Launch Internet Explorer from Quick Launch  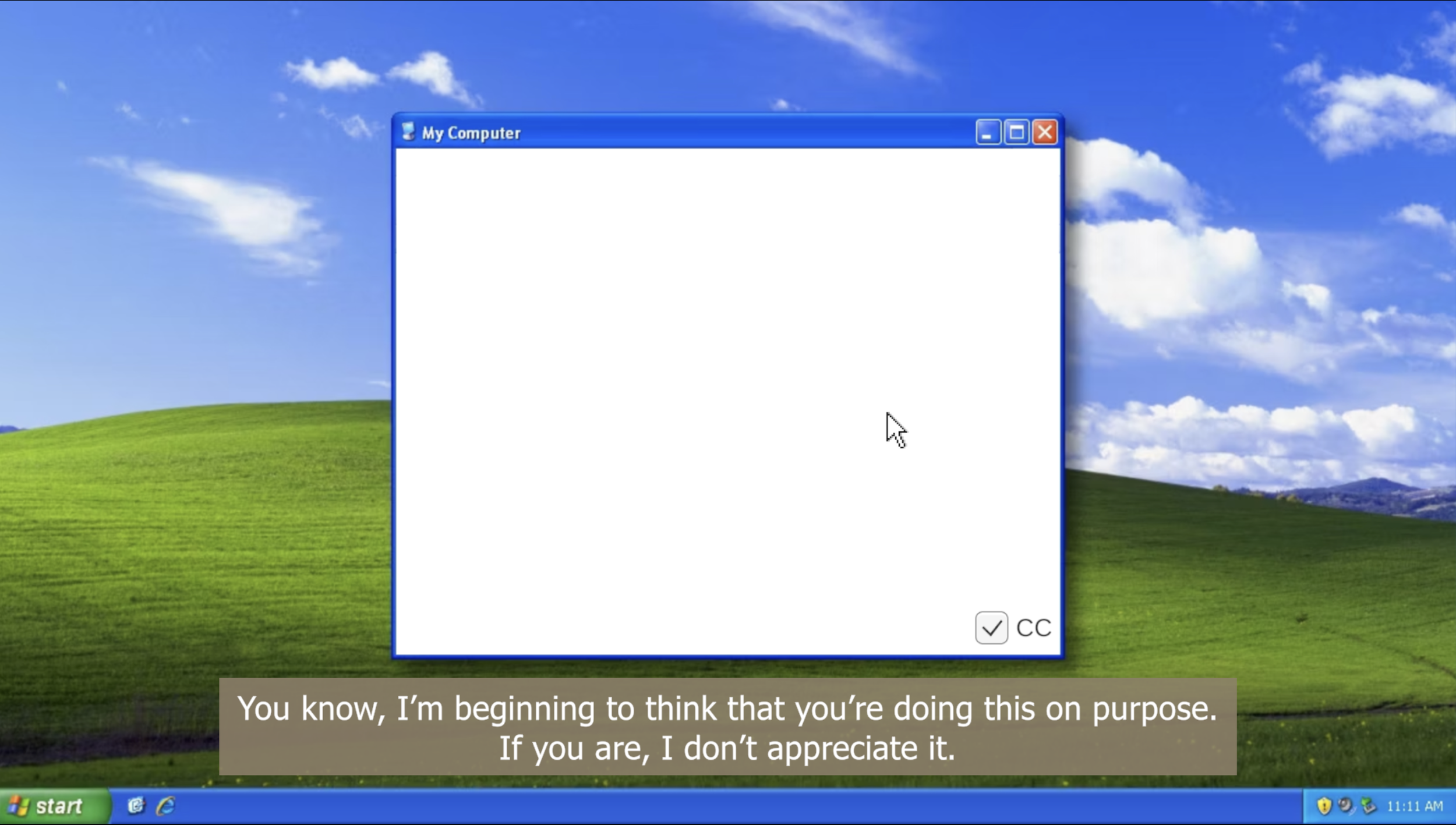[x=166, y=806]
